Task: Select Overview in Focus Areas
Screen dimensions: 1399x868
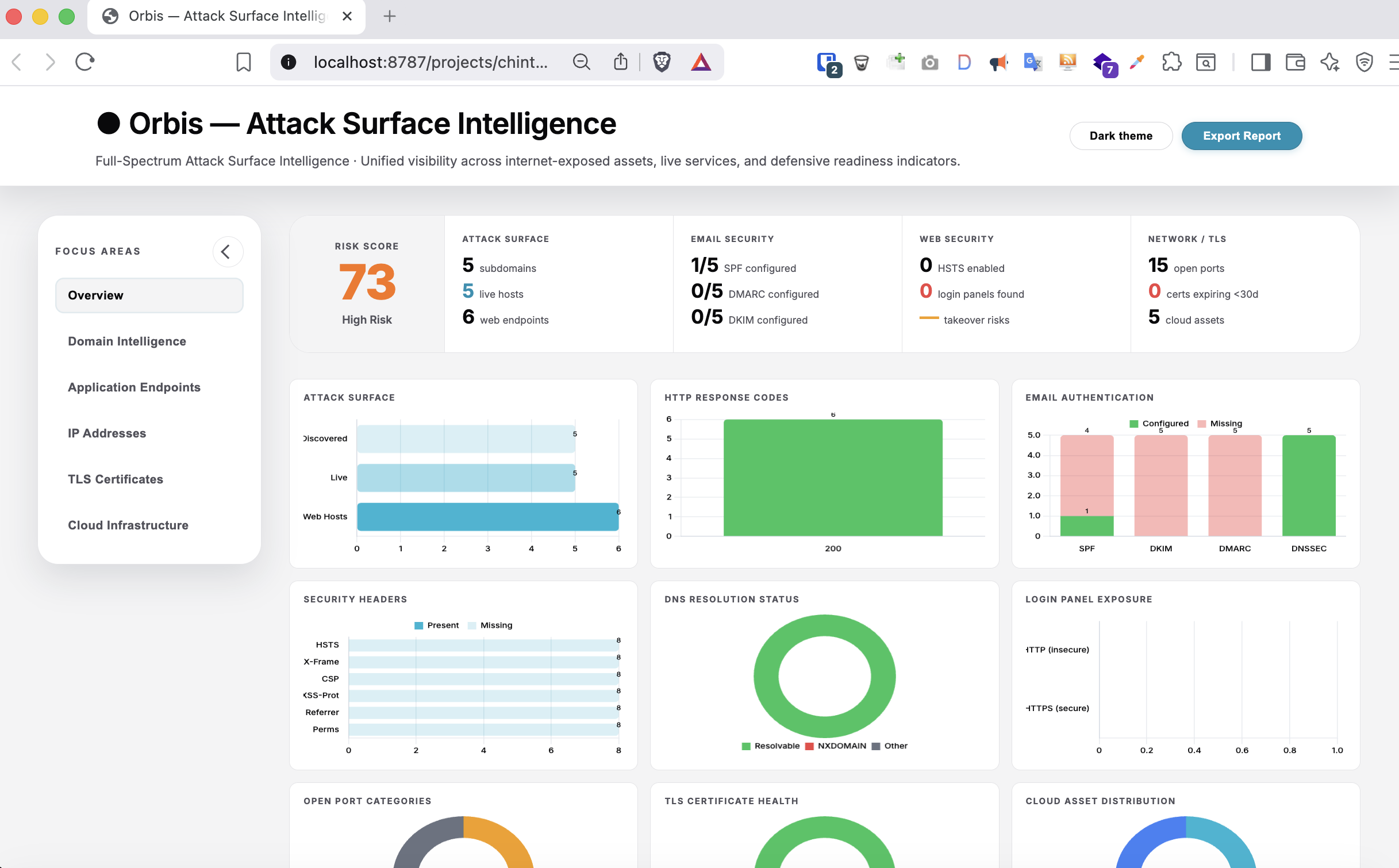Action: click(x=149, y=295)
